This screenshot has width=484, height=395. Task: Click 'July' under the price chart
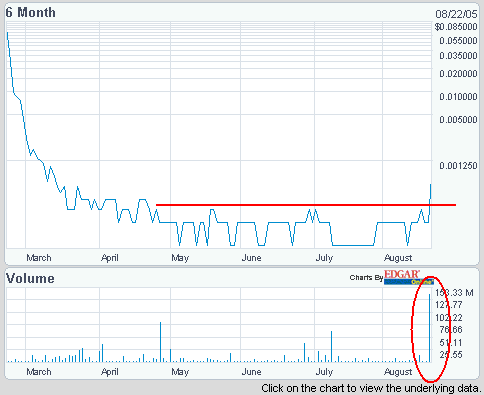[324, 258]
